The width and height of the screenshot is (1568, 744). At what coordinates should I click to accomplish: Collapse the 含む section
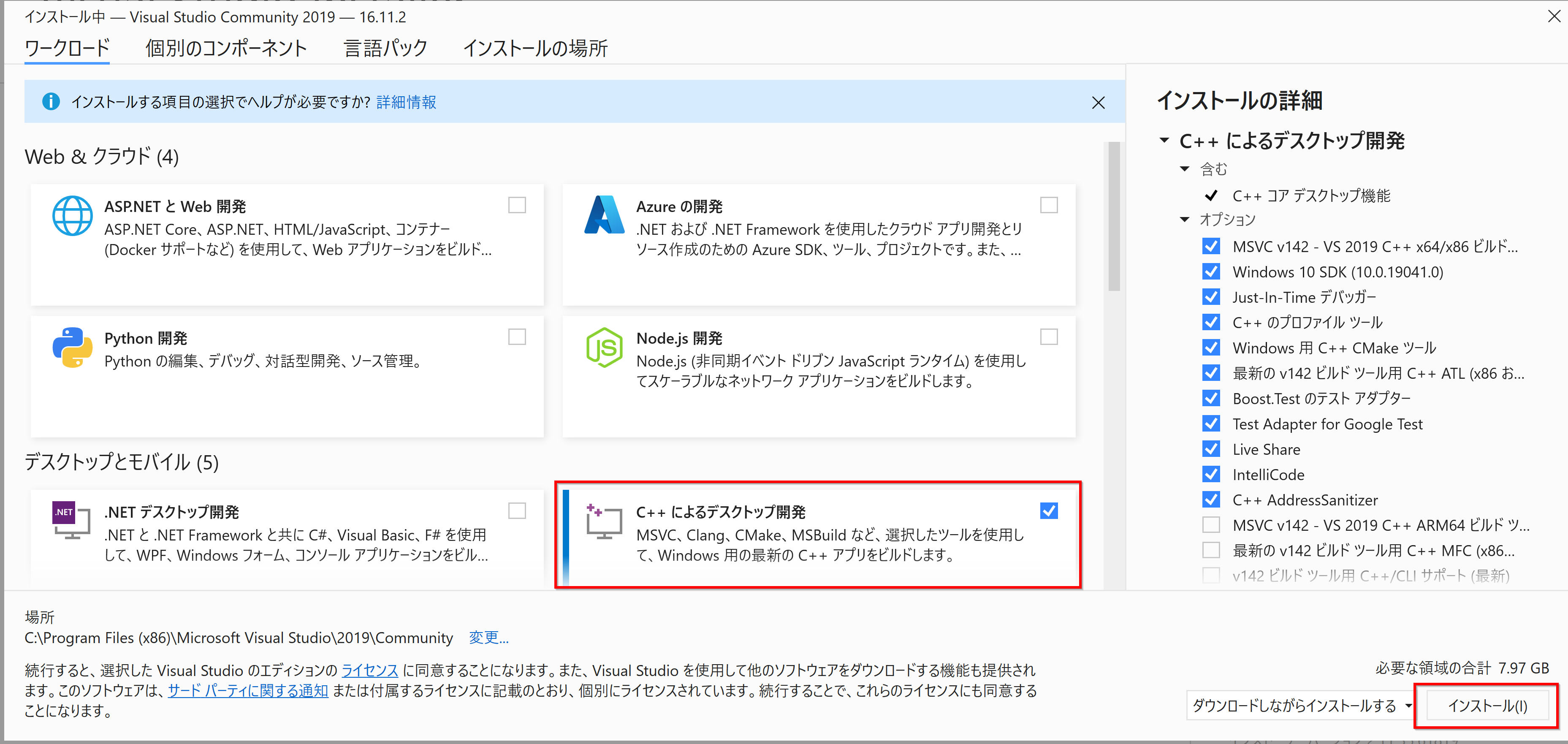(1185, 168)
